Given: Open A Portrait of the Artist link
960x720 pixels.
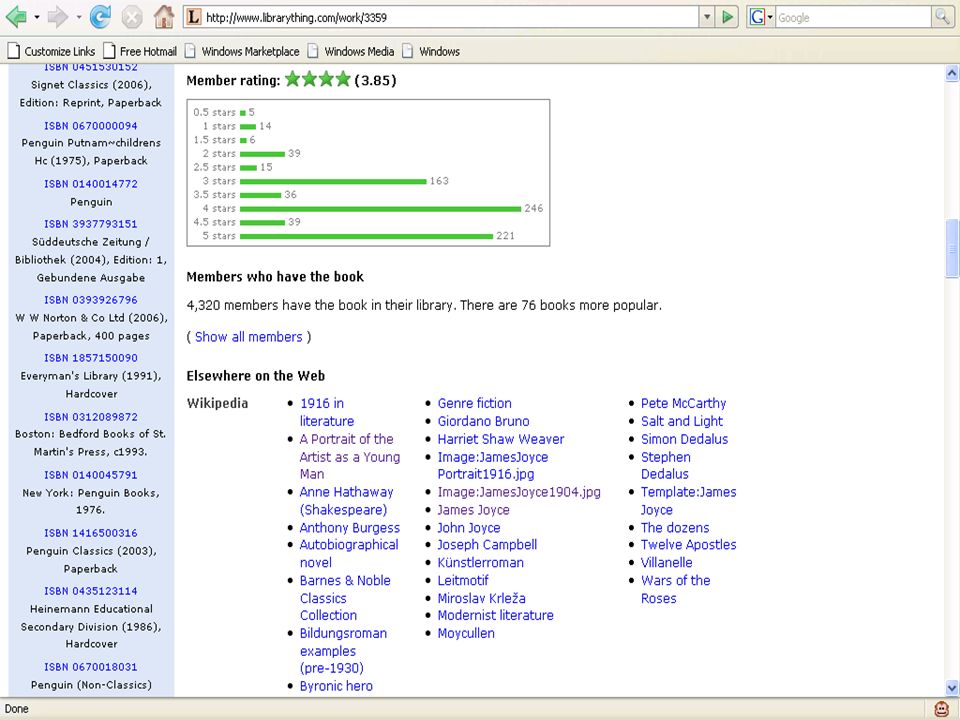Looking at the screenshot, I should (x=350, y=457).
